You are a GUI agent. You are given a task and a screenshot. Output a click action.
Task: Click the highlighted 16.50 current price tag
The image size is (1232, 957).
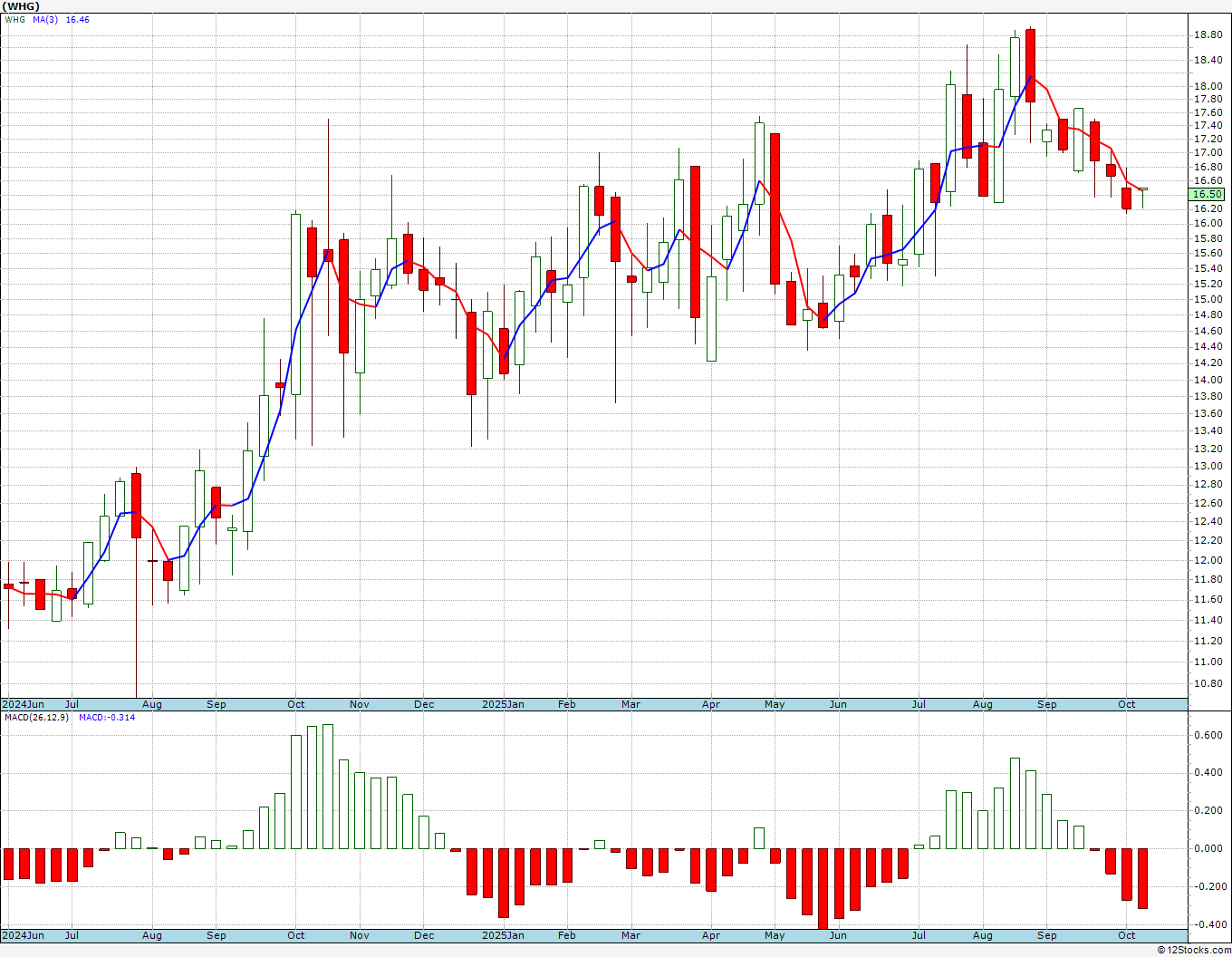[1207, 194]
